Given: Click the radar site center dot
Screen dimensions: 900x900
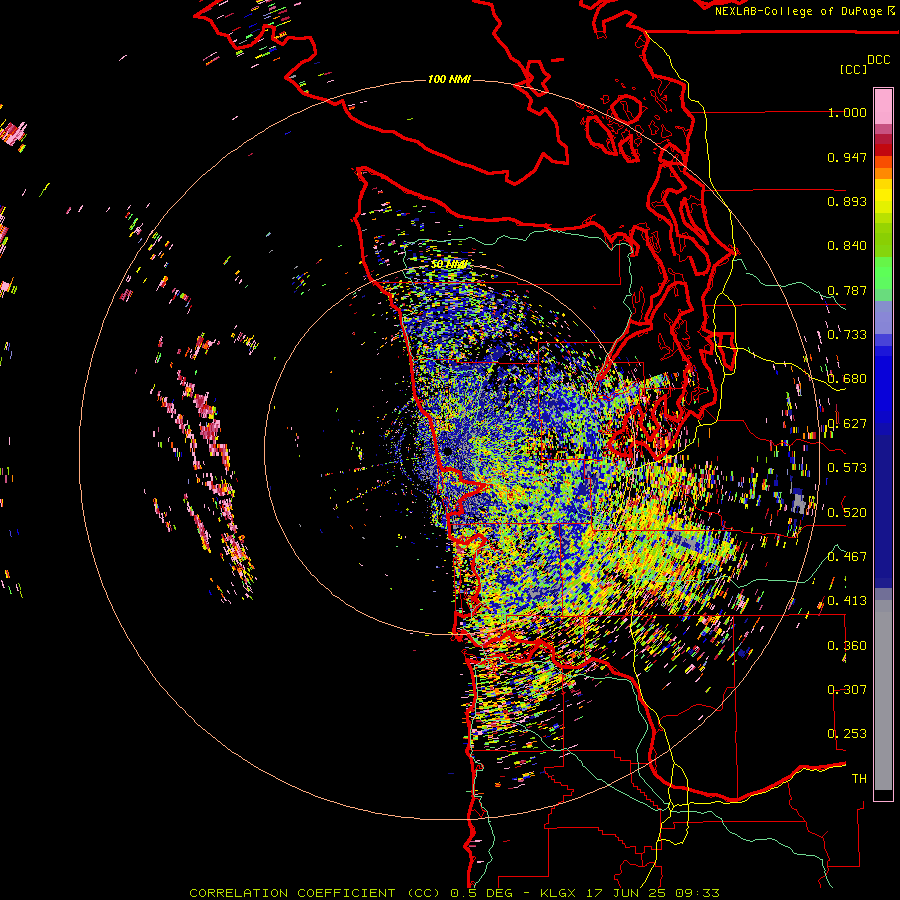Looking at the screenshot, I should pyautogui.click(x=447, y=452).
